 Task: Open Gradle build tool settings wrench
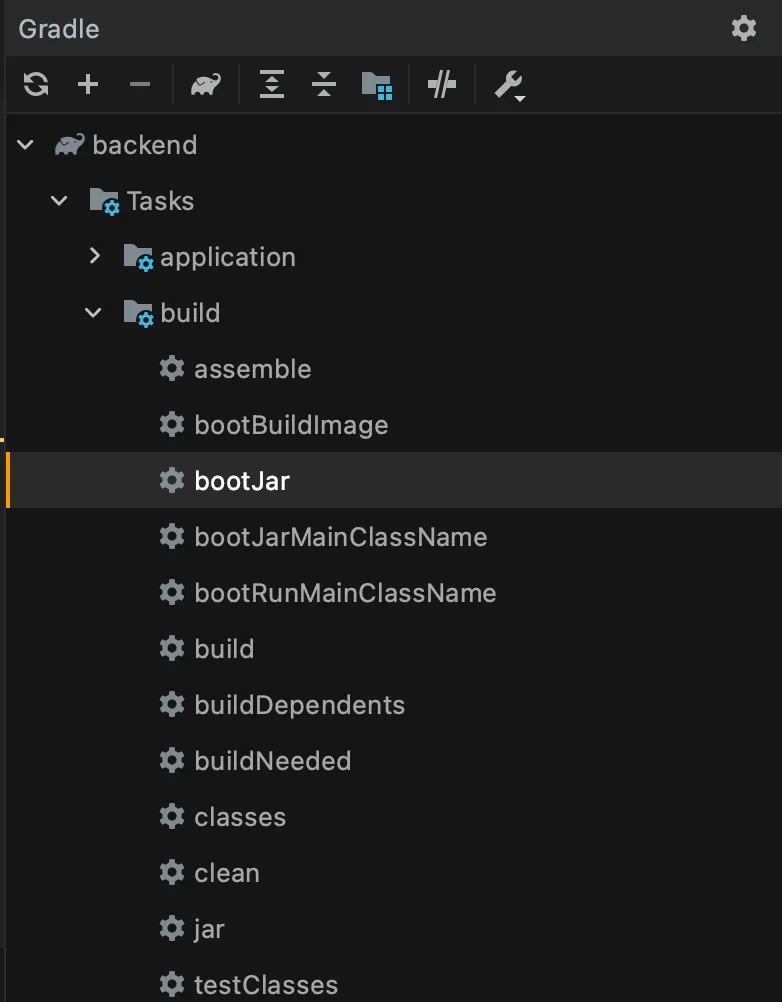pos(509,85)
